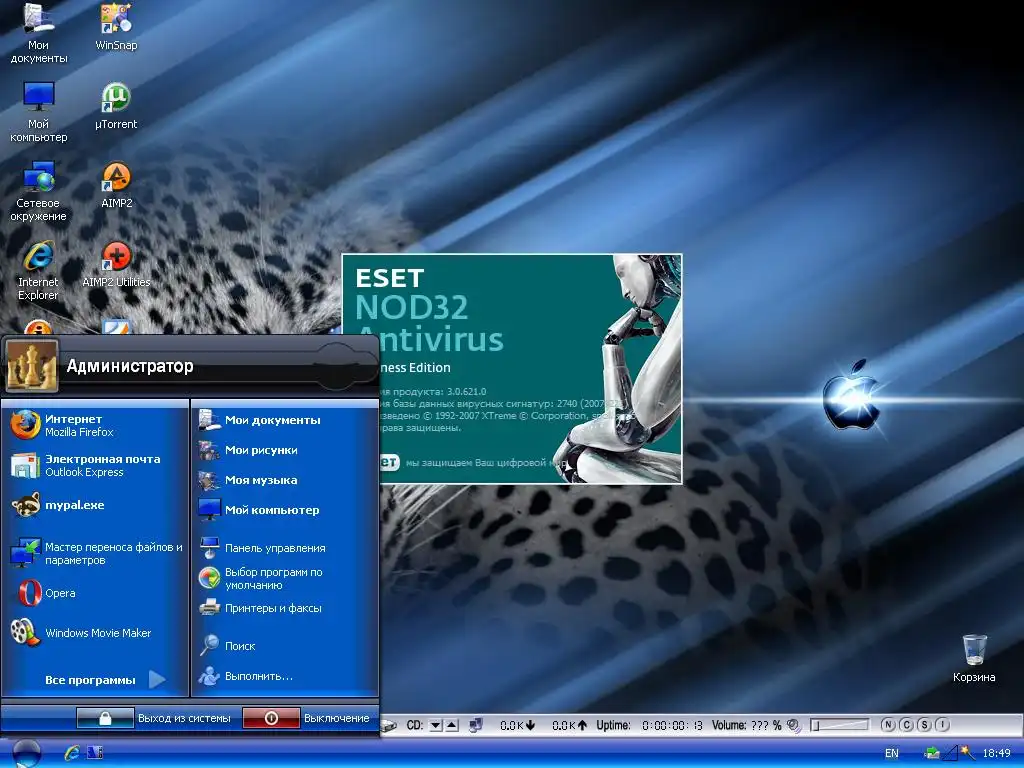
Task: Toggle the N lock indicator
Action: click(x=888, y=725)
